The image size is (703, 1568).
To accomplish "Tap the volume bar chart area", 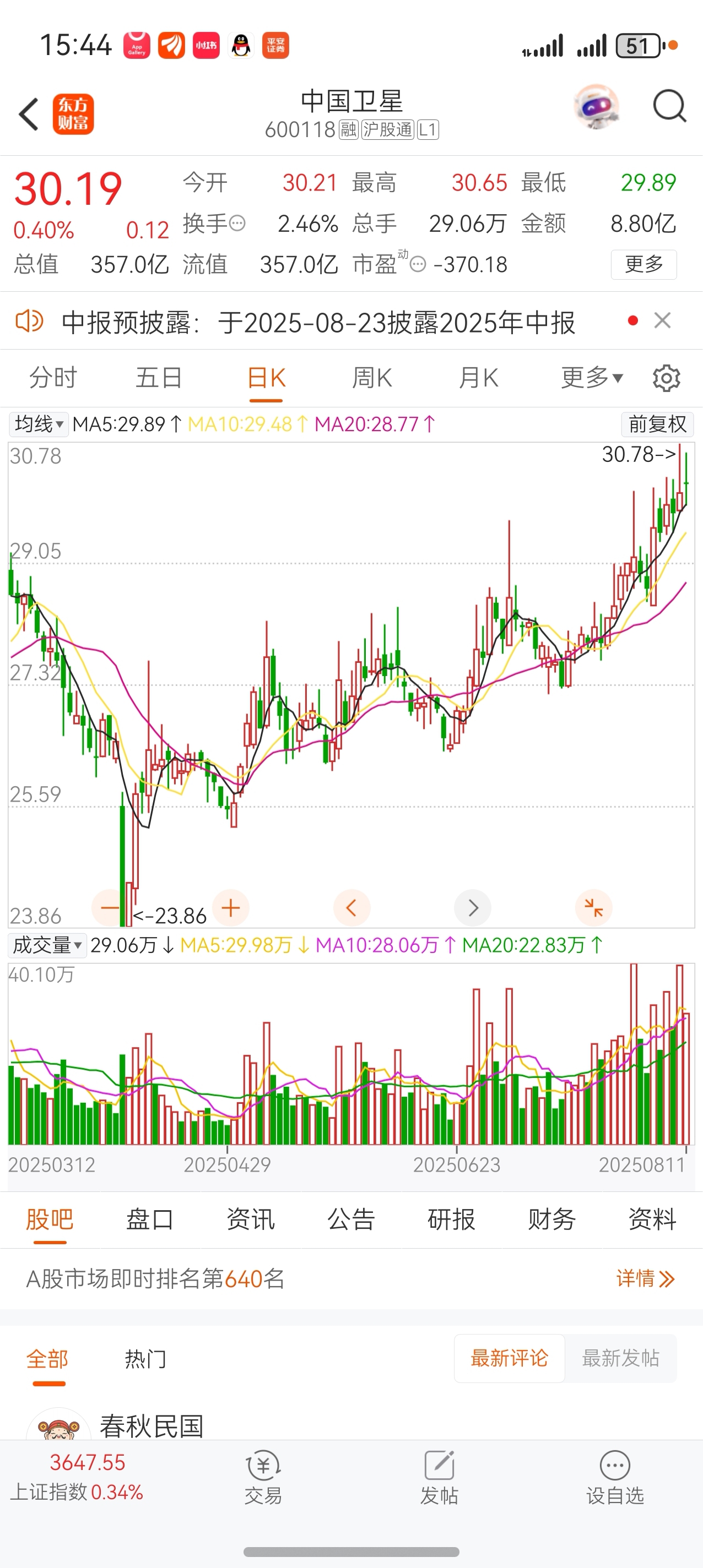I will point(351,1054).
